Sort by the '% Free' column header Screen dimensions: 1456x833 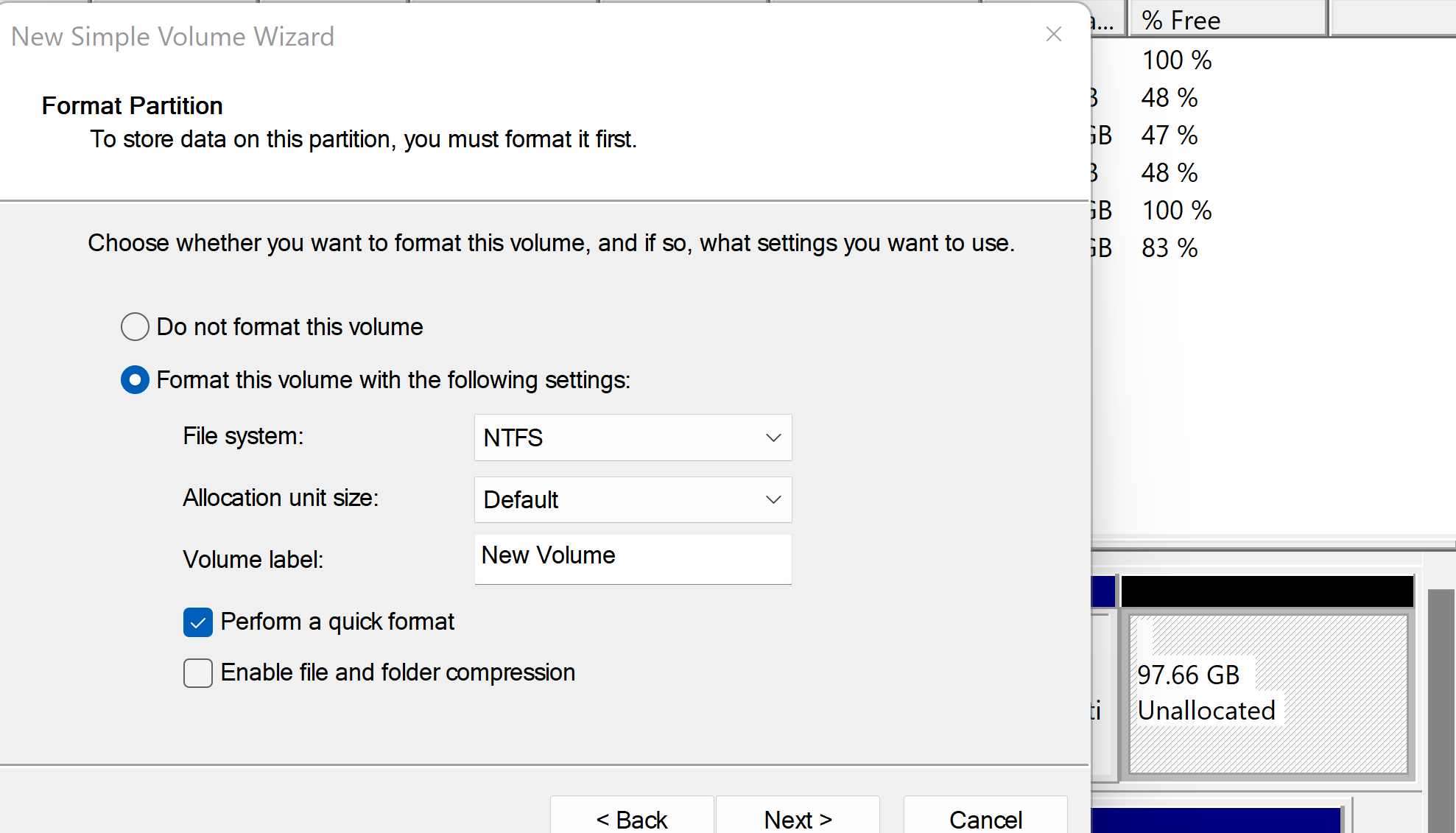click(x=1226, y=20)
